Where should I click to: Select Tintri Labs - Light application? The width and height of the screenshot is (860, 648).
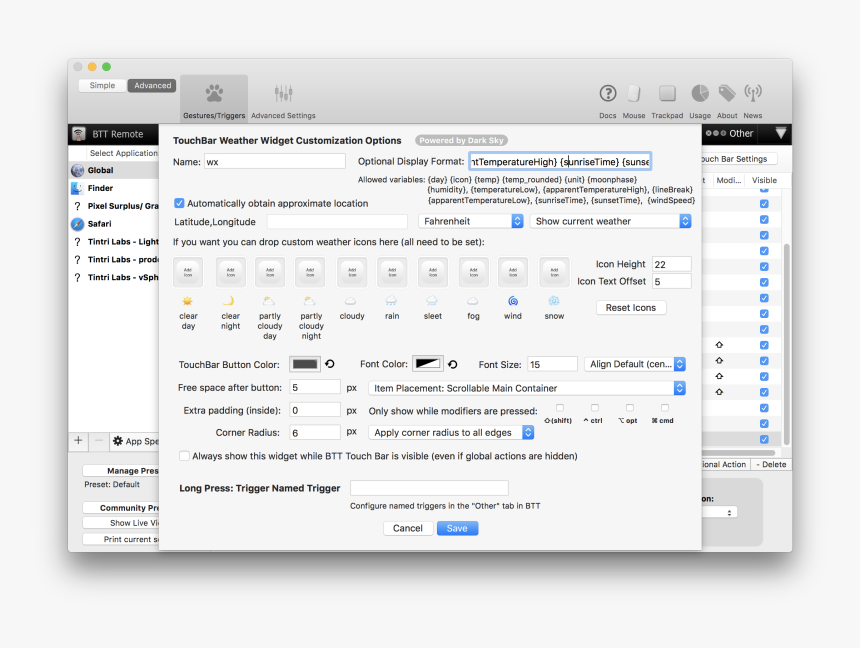114,241
